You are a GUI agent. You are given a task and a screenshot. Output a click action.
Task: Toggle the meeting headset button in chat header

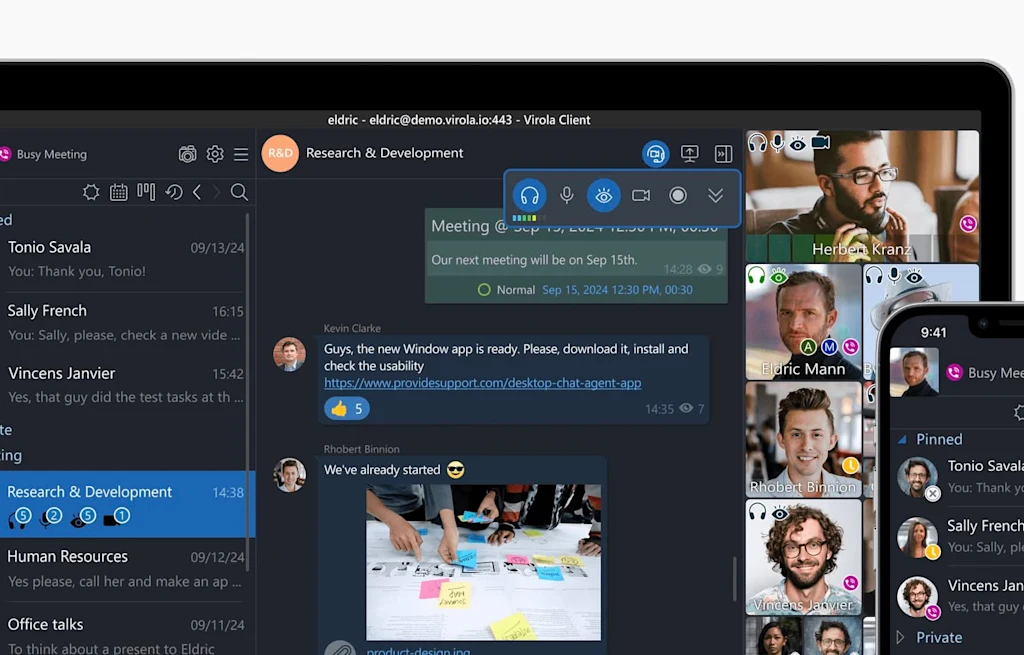[x=655, y=154]
